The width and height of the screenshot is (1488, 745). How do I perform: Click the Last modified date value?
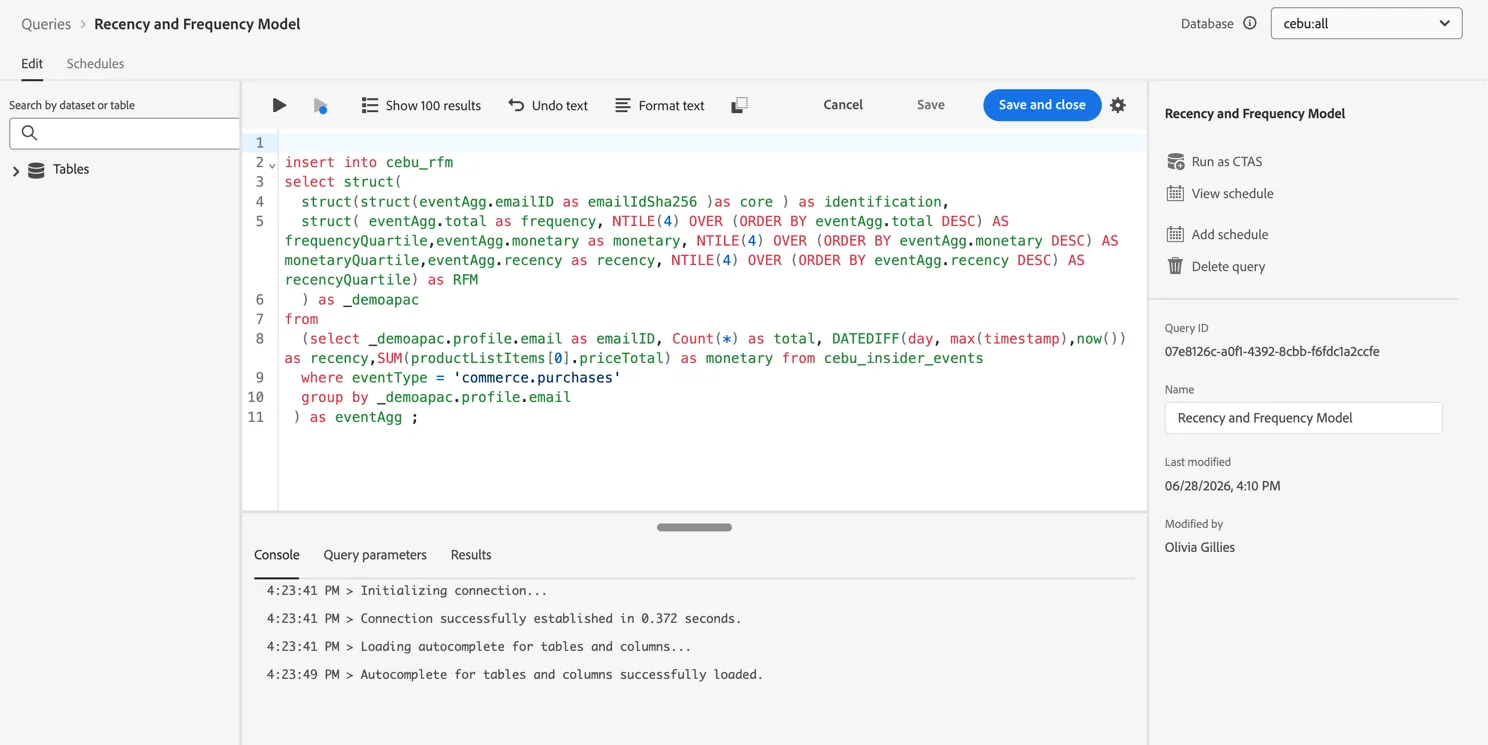click(1222, 486)
